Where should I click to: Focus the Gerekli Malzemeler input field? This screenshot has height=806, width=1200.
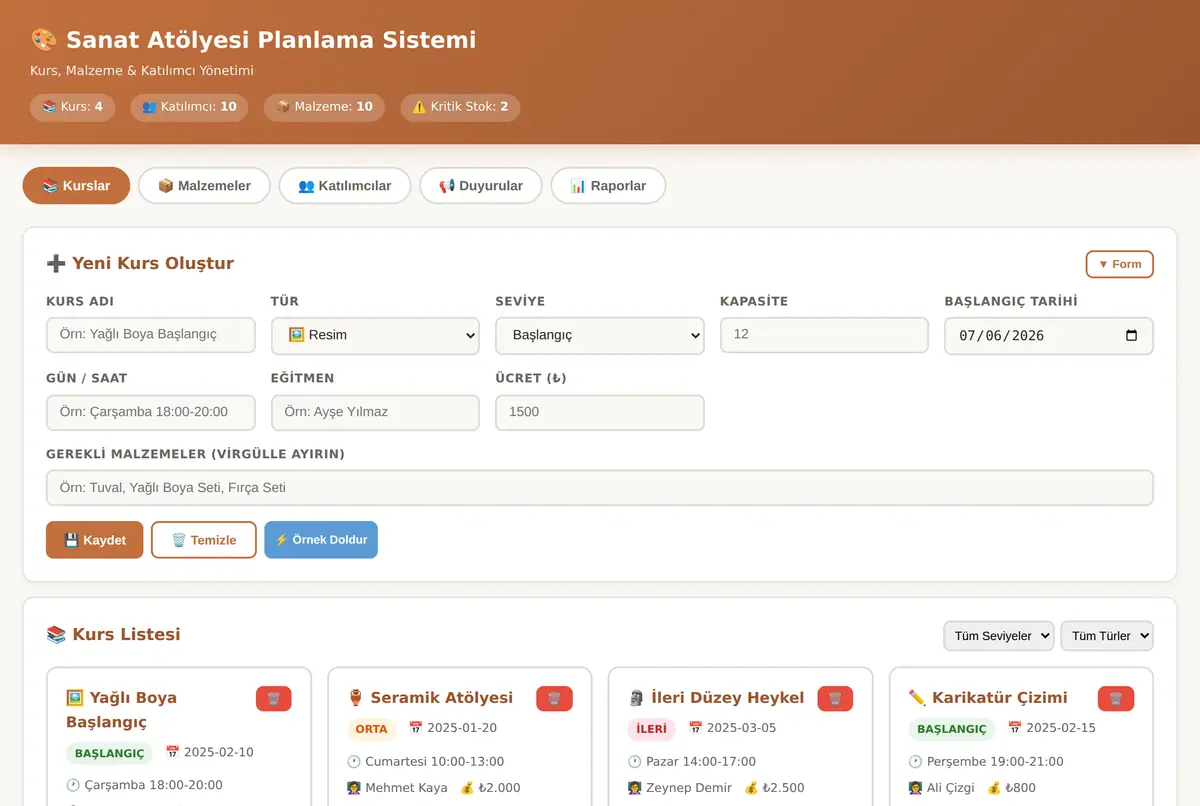pos(600,488)
